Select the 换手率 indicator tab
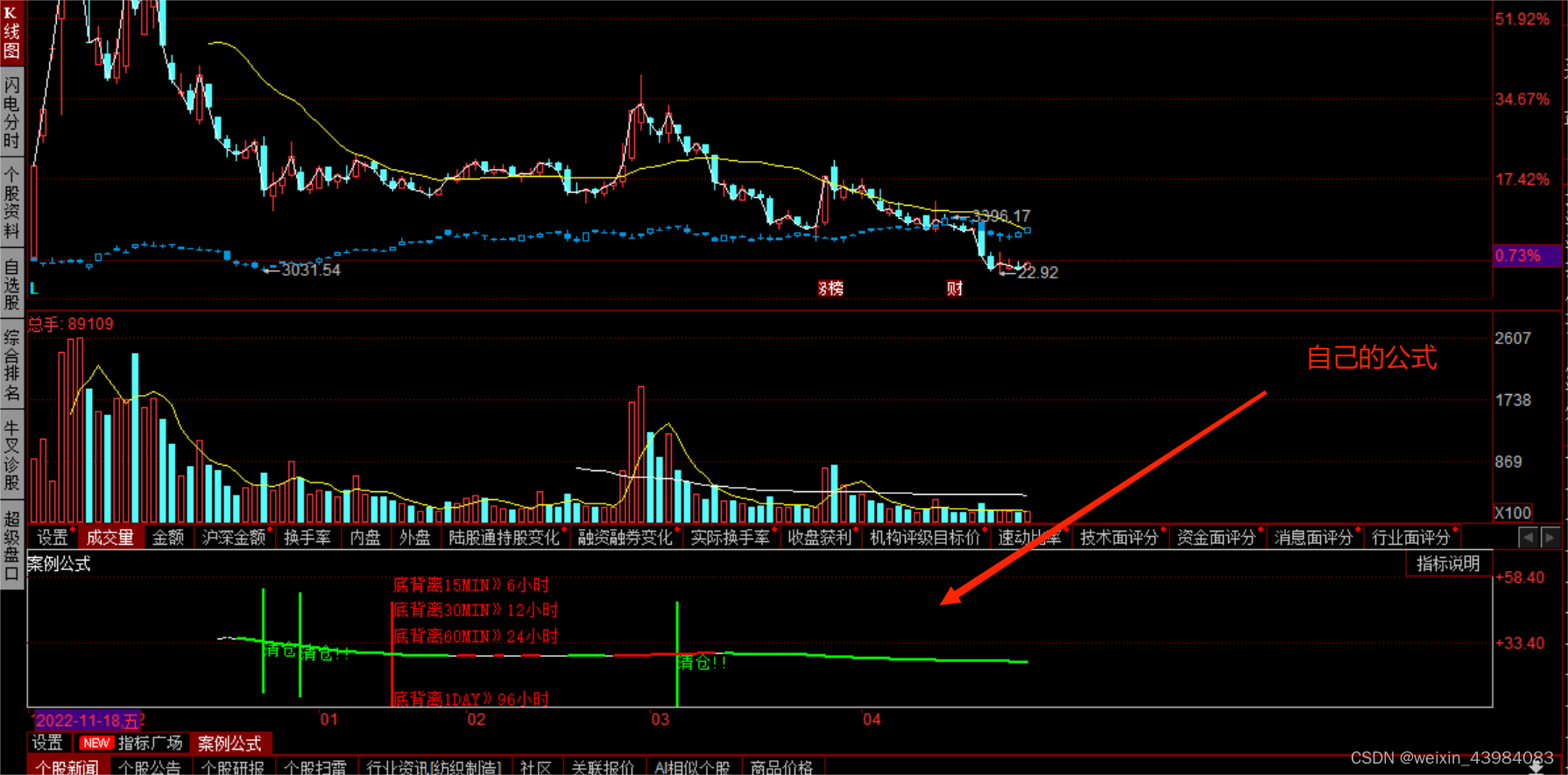This screenshot has height=775, width=1568. [x=307, y=538]
